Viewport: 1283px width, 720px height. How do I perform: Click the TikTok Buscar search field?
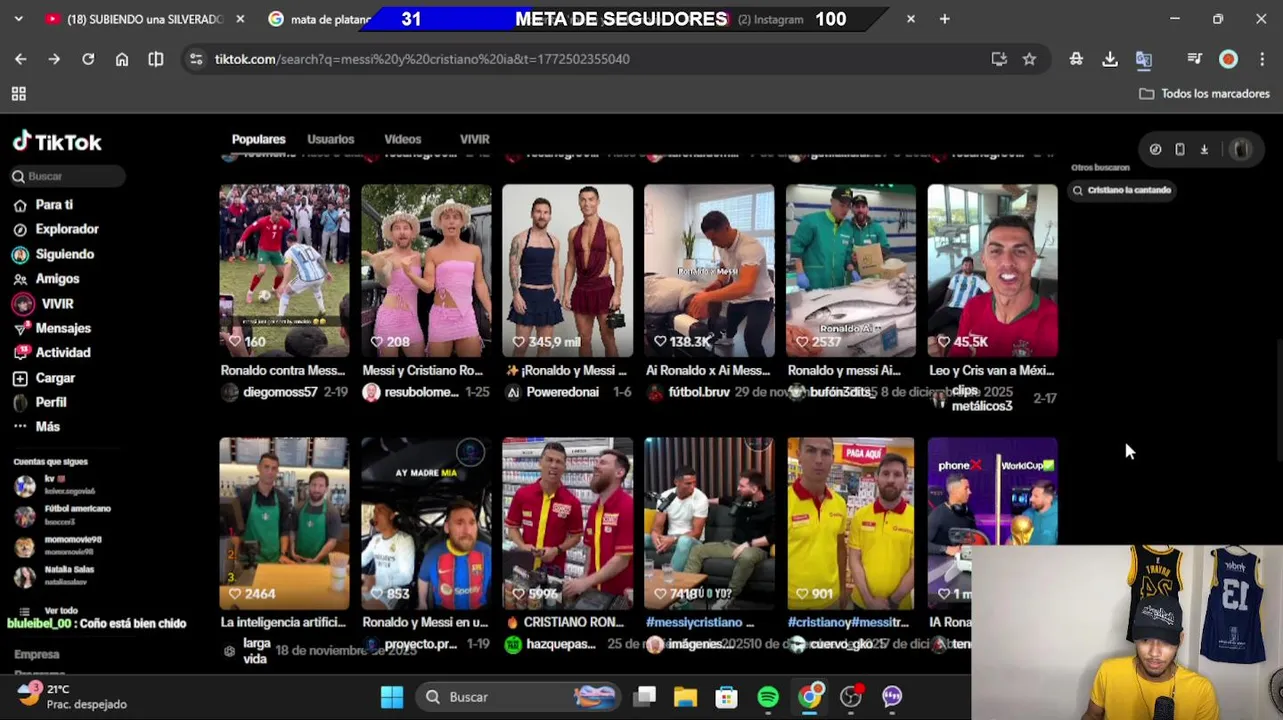point(67,176)
